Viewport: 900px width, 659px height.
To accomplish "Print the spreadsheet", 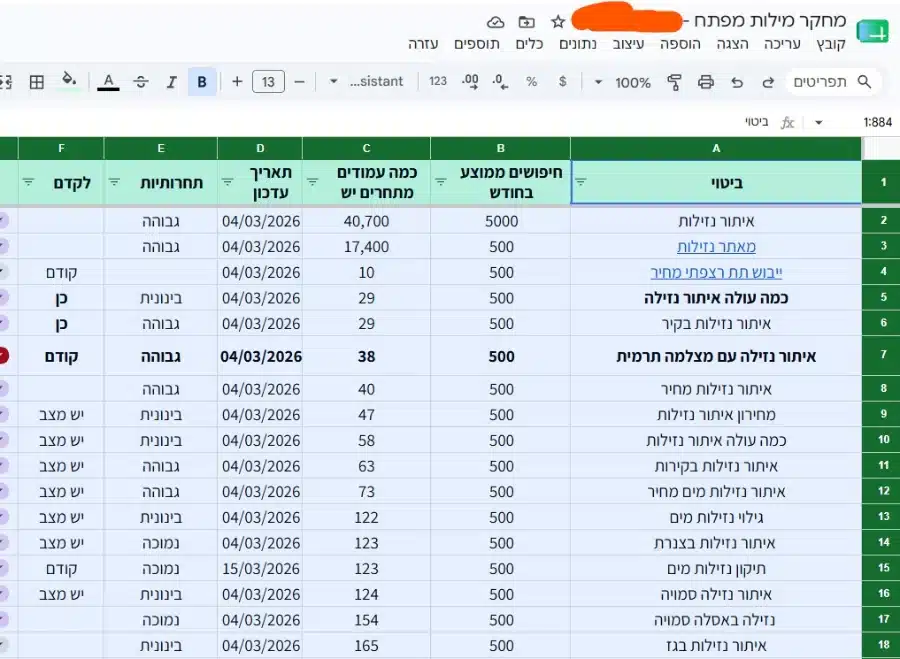I will click(x=705, y=82).
